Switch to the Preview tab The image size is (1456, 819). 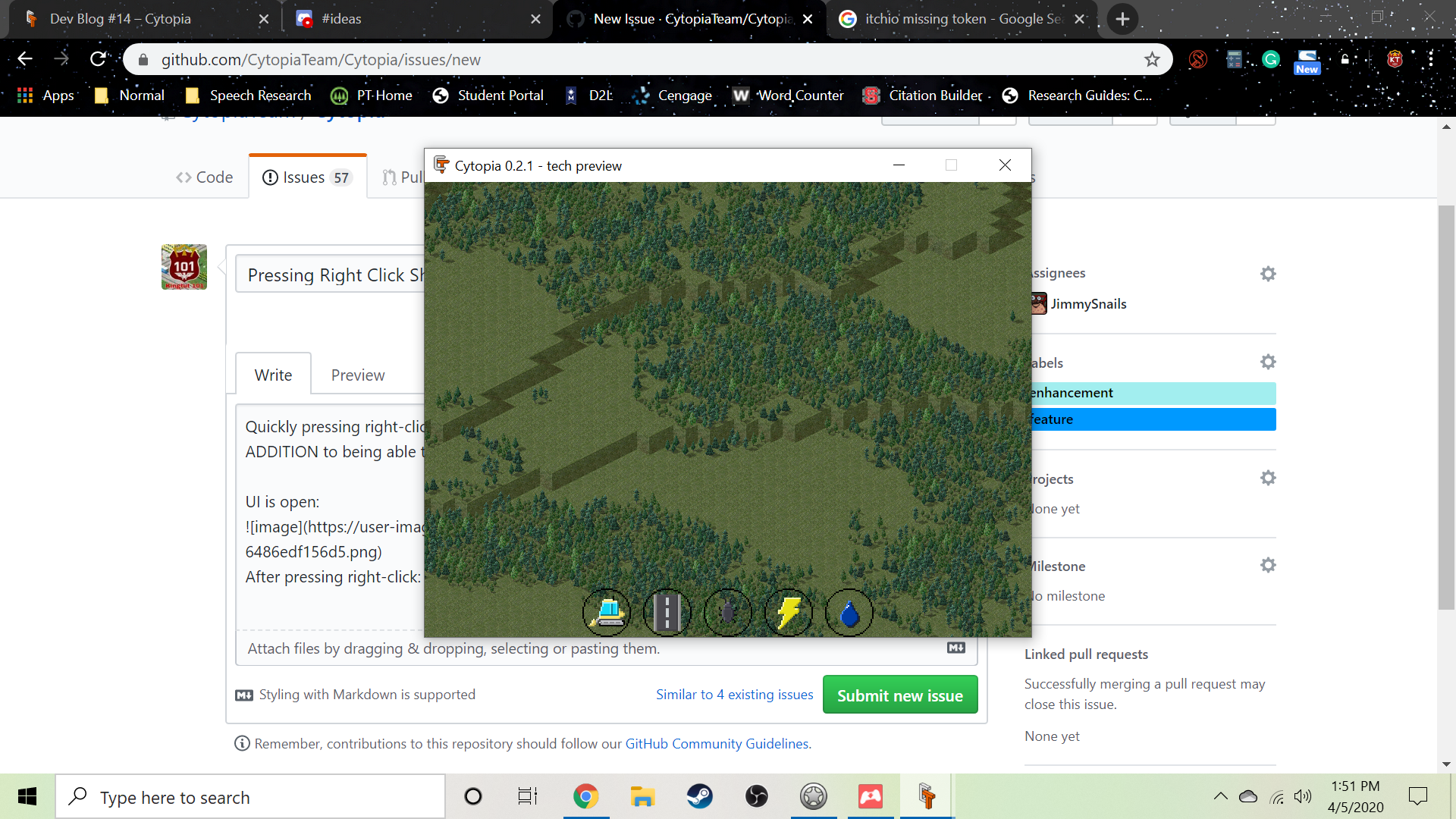[357, 374]
